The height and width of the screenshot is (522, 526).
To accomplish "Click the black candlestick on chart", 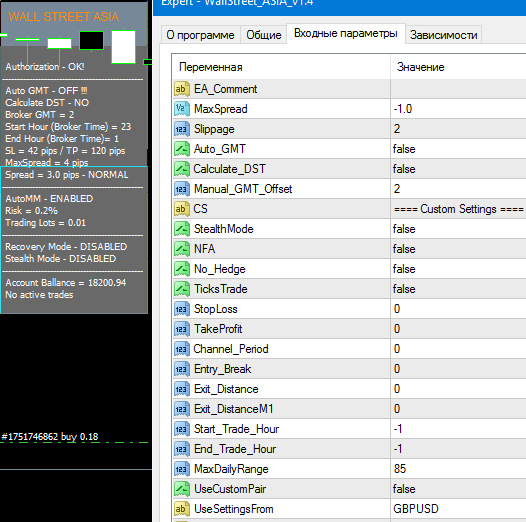I will (91, 40).
